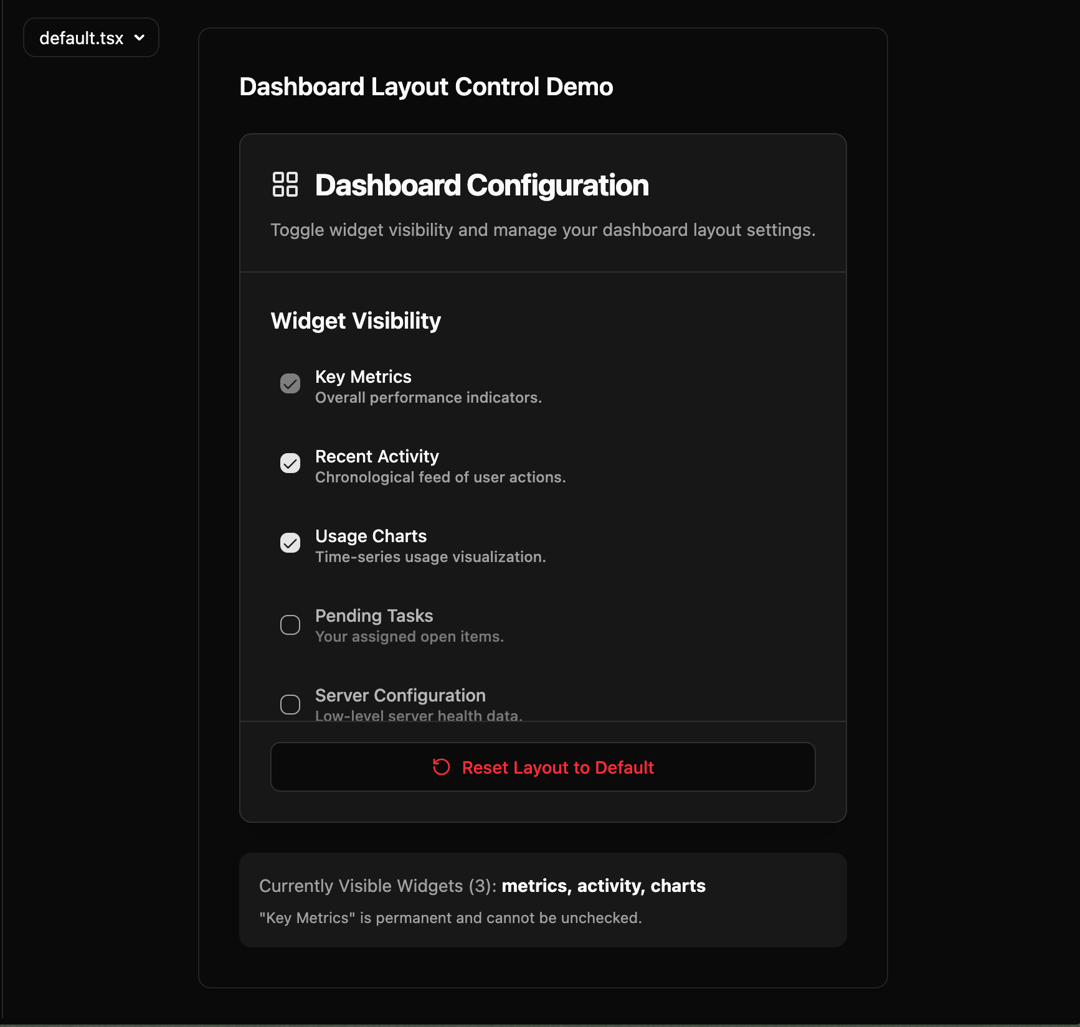Click the disabled Key Metrics checkbox

(x=290, y=384)
